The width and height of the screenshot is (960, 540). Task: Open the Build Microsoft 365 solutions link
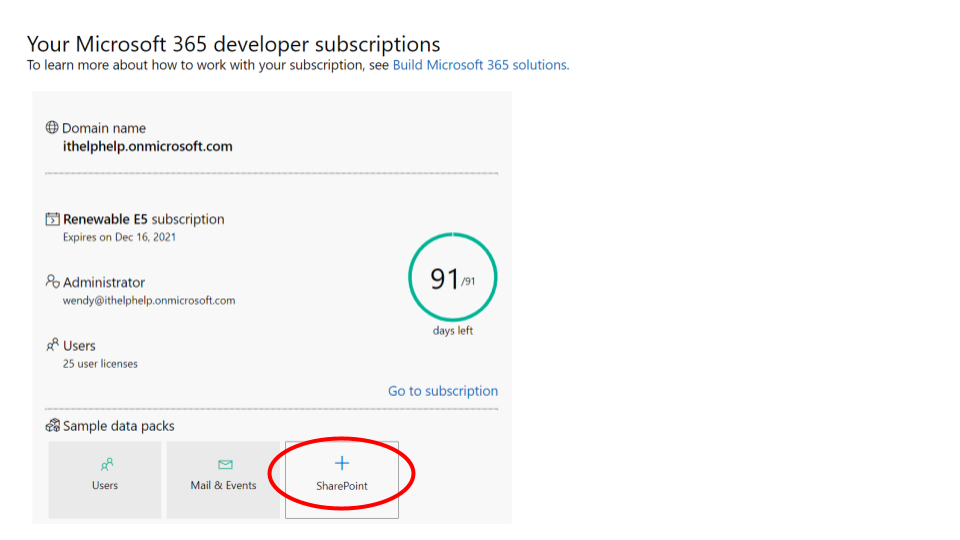click(481, 65)
